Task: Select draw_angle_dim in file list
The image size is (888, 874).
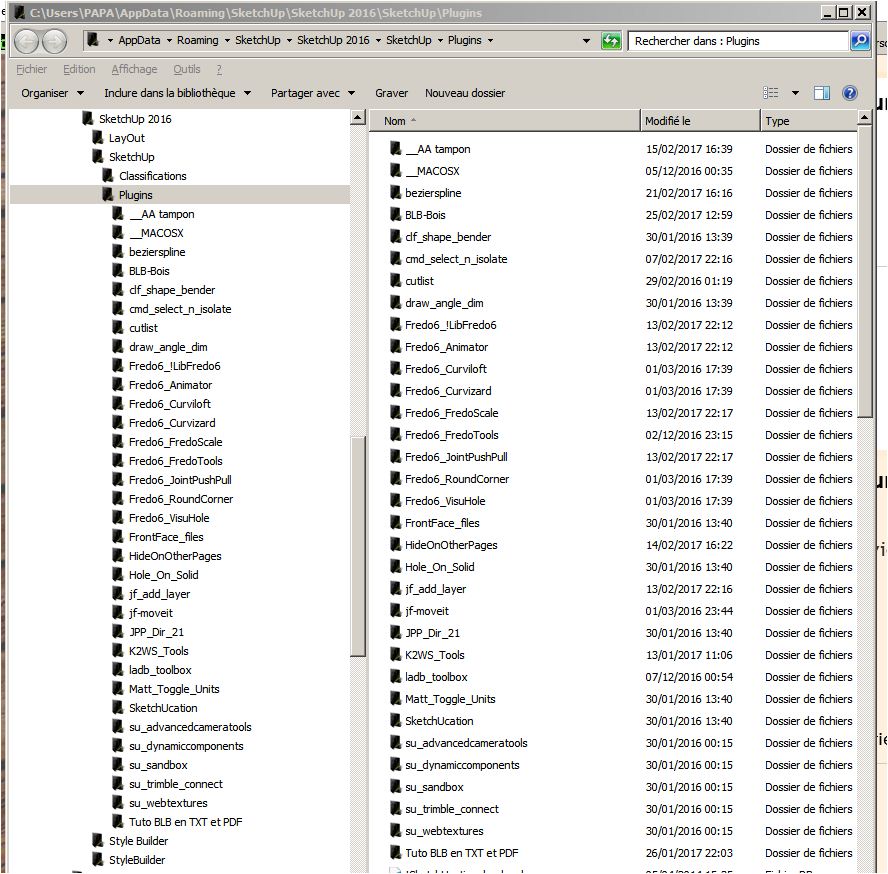Action: 444,303
